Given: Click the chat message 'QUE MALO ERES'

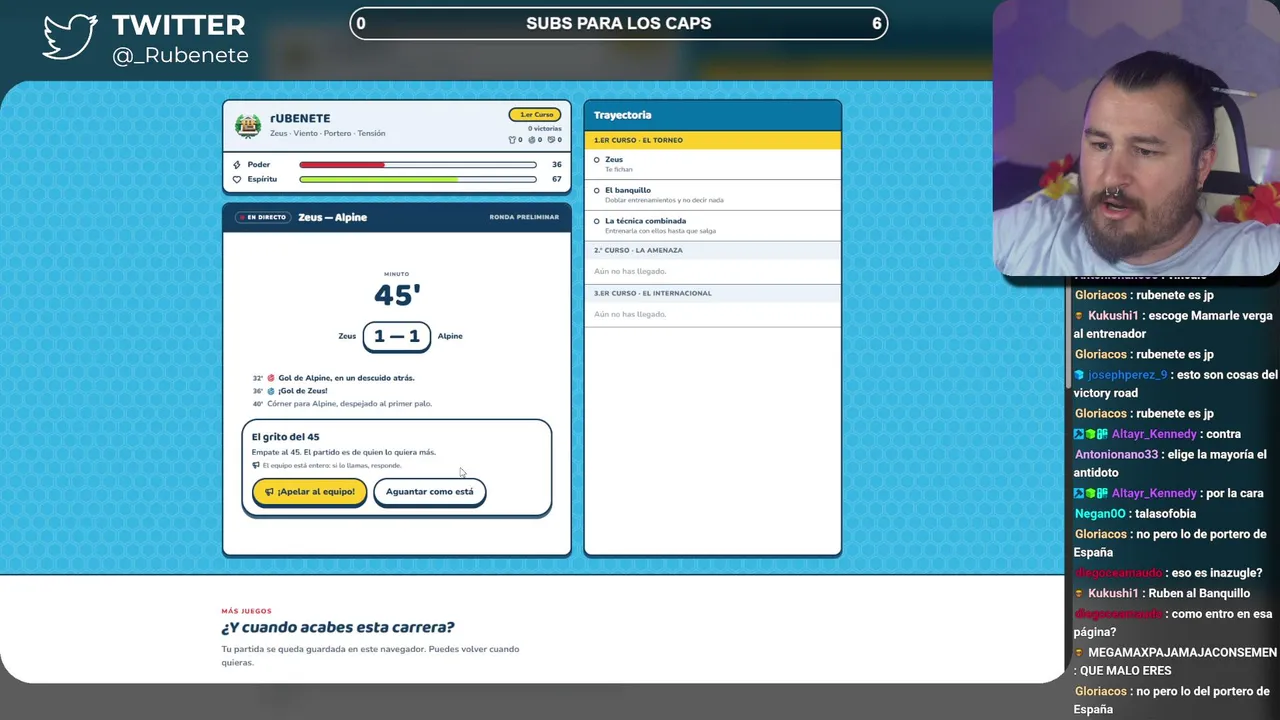Looking at the screenshot, I should [x=1125, y=670].
